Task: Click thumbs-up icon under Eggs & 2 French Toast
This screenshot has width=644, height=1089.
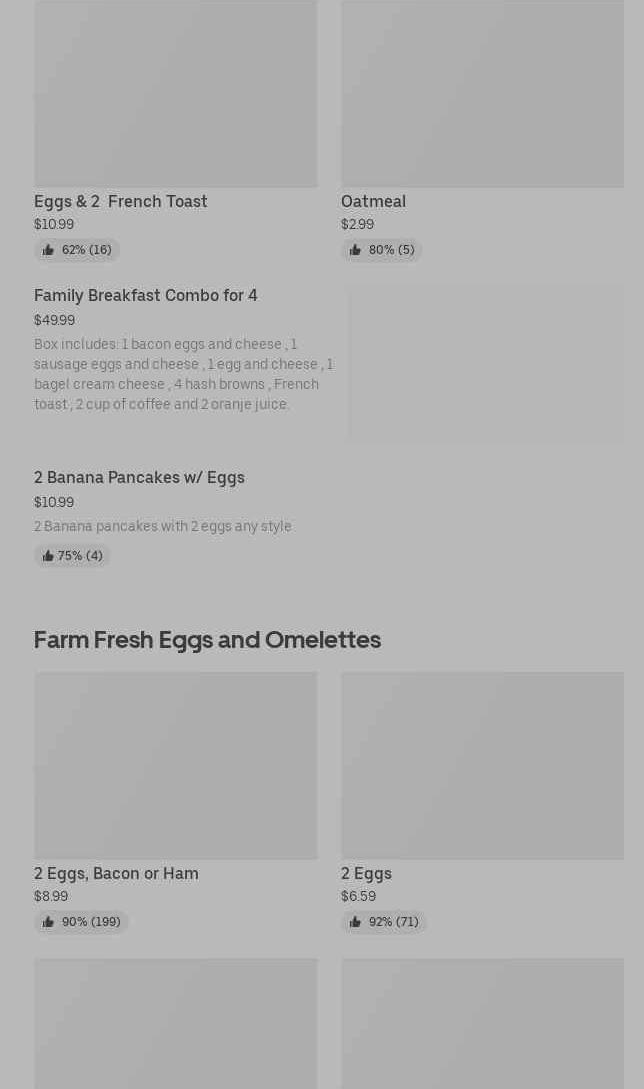Action: (x=48, y=250)
